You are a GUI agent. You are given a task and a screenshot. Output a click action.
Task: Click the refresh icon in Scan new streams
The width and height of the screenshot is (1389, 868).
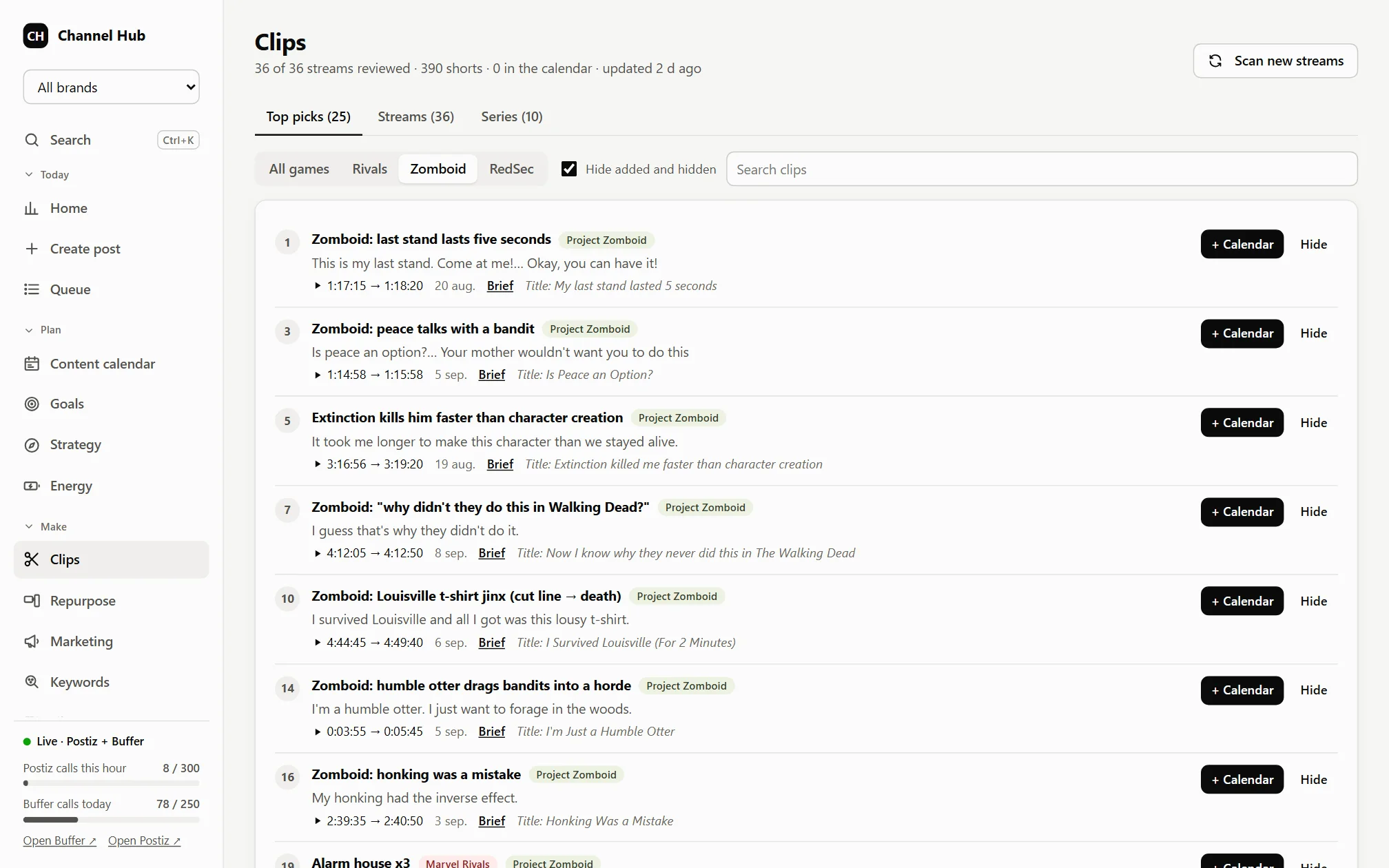pos(1215,61)
